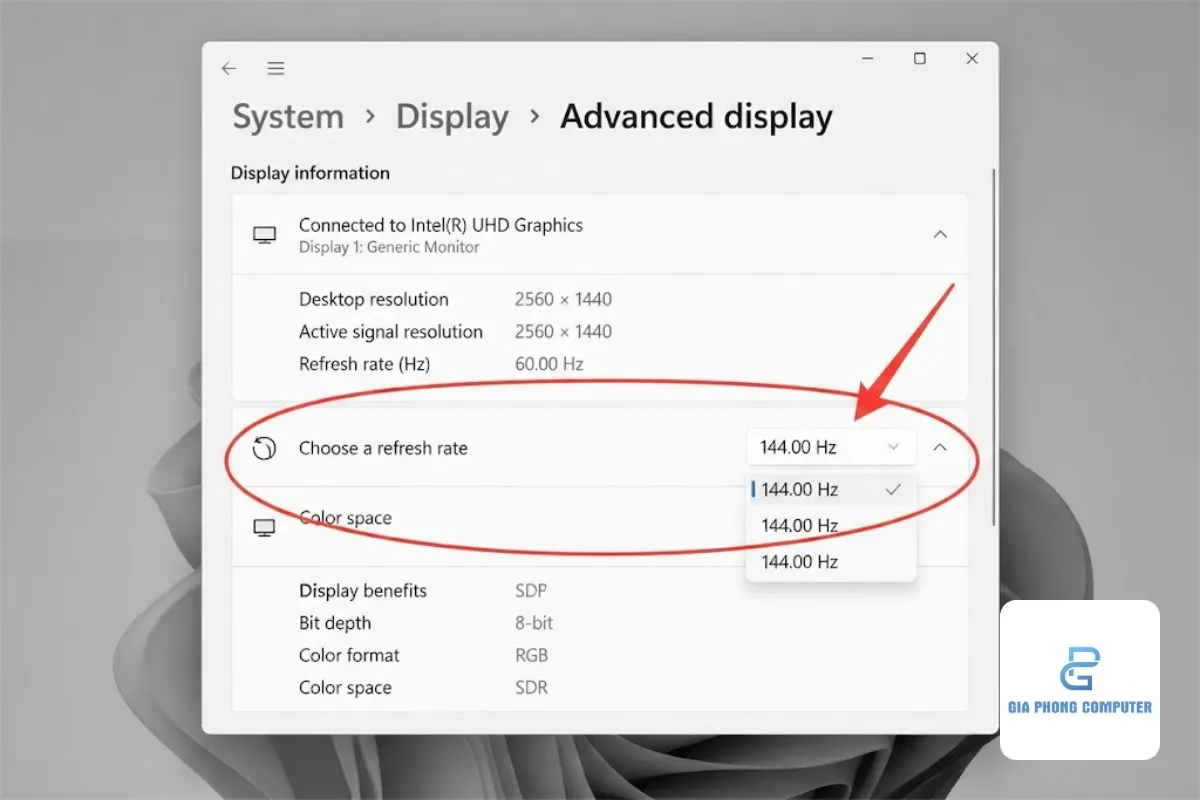Collapse the Connected to Intel(R) UHD Graphics section
Image resolution: width=1200 pixels, height=800 pixels.
(940, 234)
